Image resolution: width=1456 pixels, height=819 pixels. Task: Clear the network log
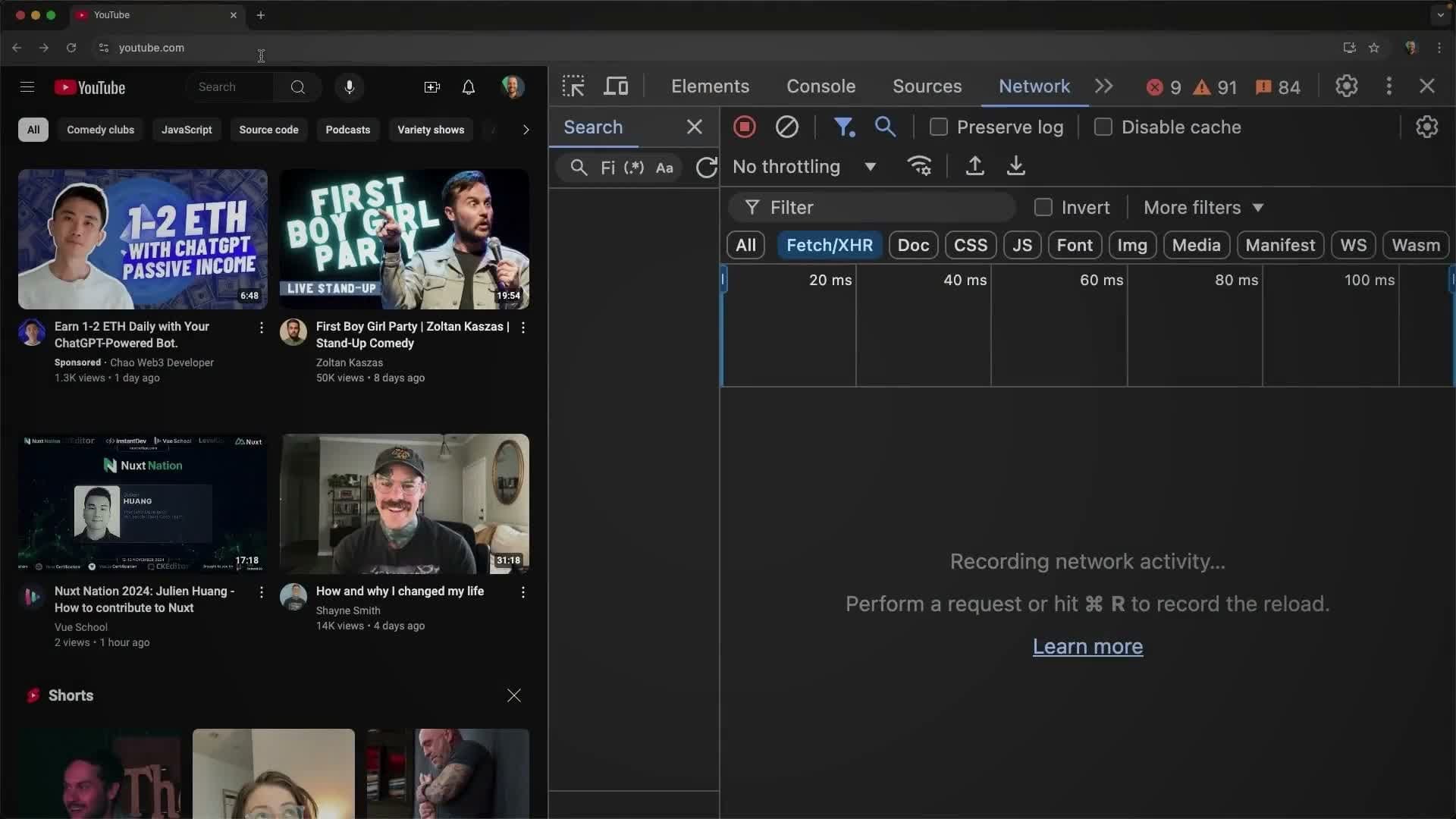click(x=787, y=127)
